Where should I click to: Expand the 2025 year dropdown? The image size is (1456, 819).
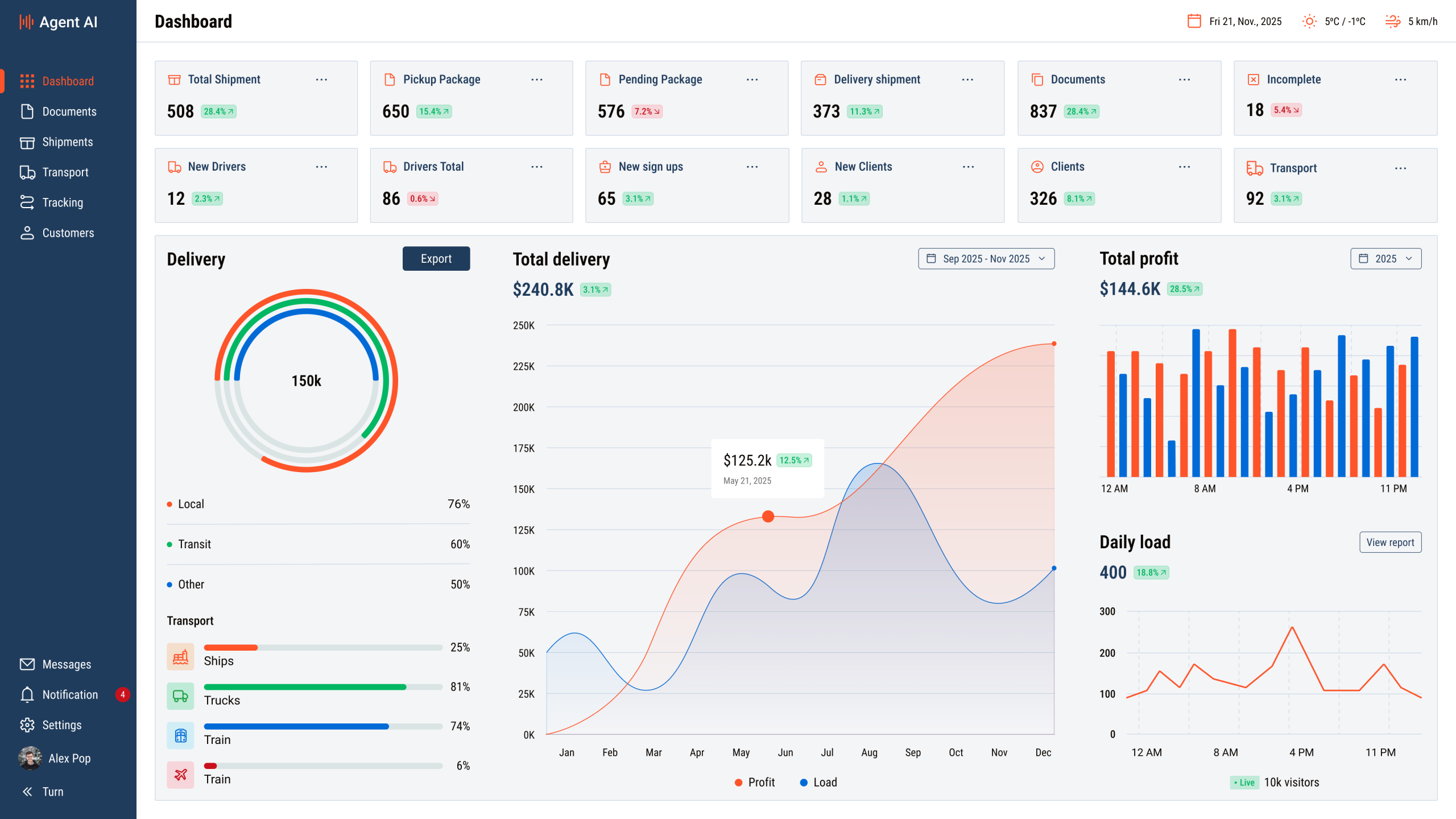(x=1385, y=259)
